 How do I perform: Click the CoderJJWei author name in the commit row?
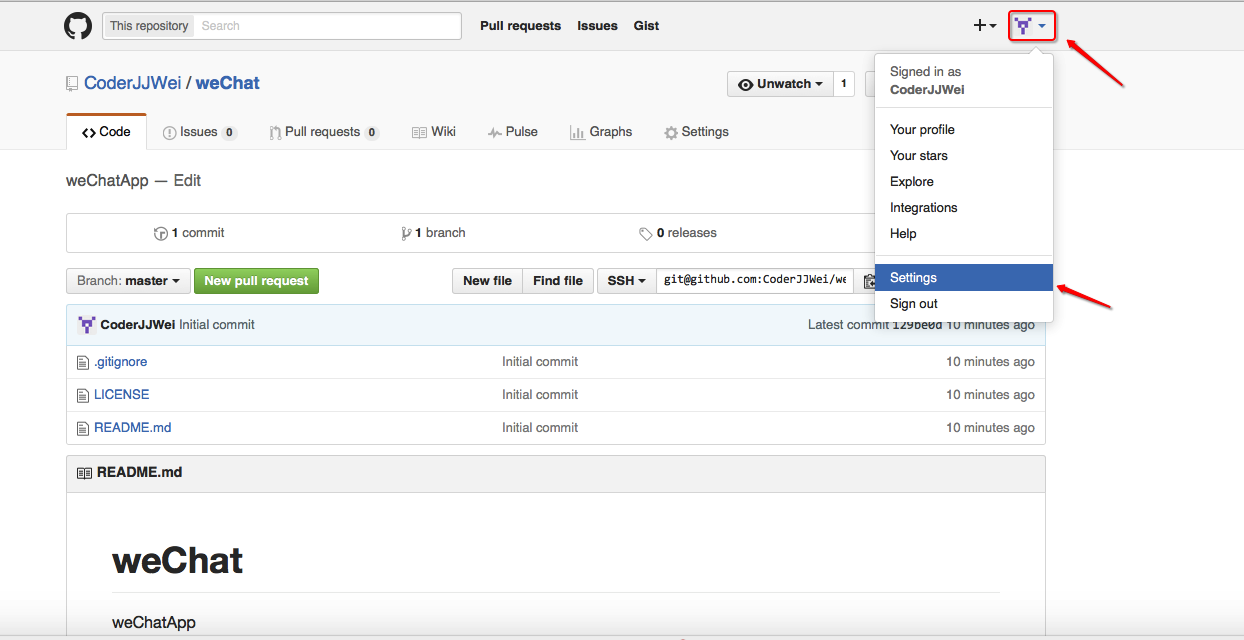[x=138, y=325]
